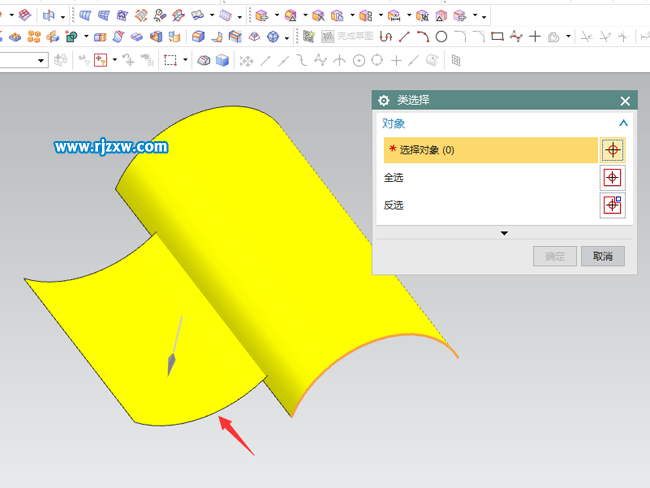Click the Select All (全选) icon
Image resolution: width=650 pixels, height=488 pixels.
(x=612, y=178)
